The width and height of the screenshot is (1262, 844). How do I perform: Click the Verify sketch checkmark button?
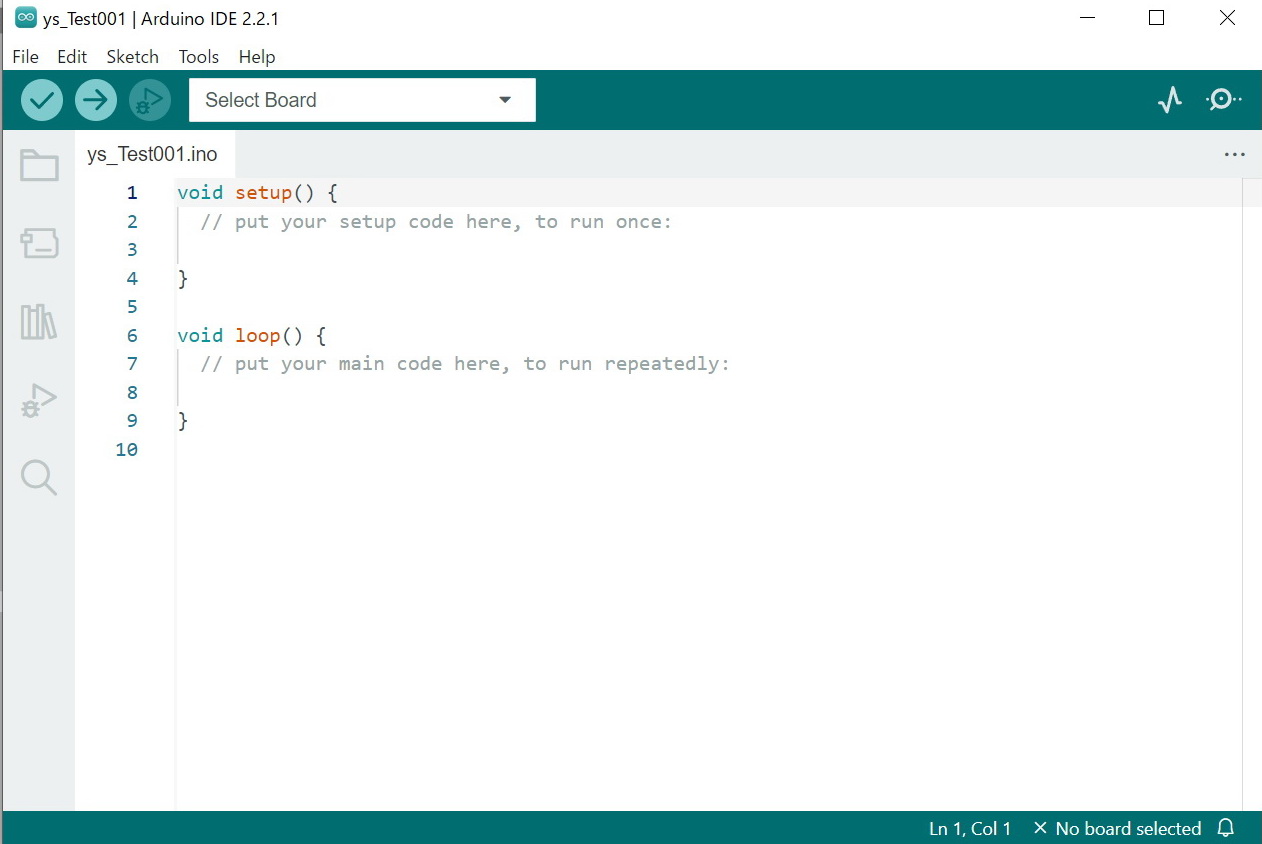pyautogui.click(x=42, y=100)
